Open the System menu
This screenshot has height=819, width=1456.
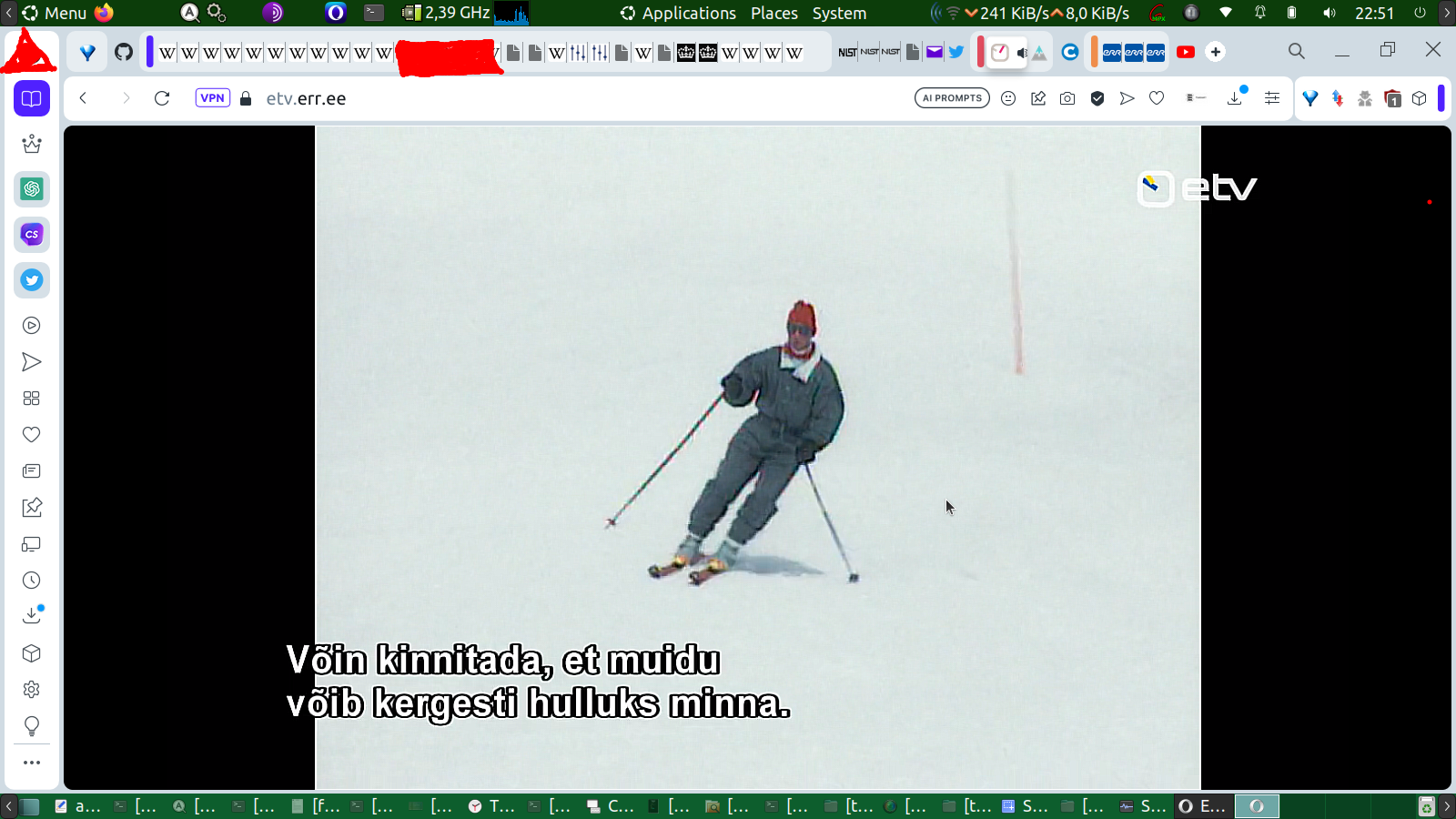coord(839,13)
